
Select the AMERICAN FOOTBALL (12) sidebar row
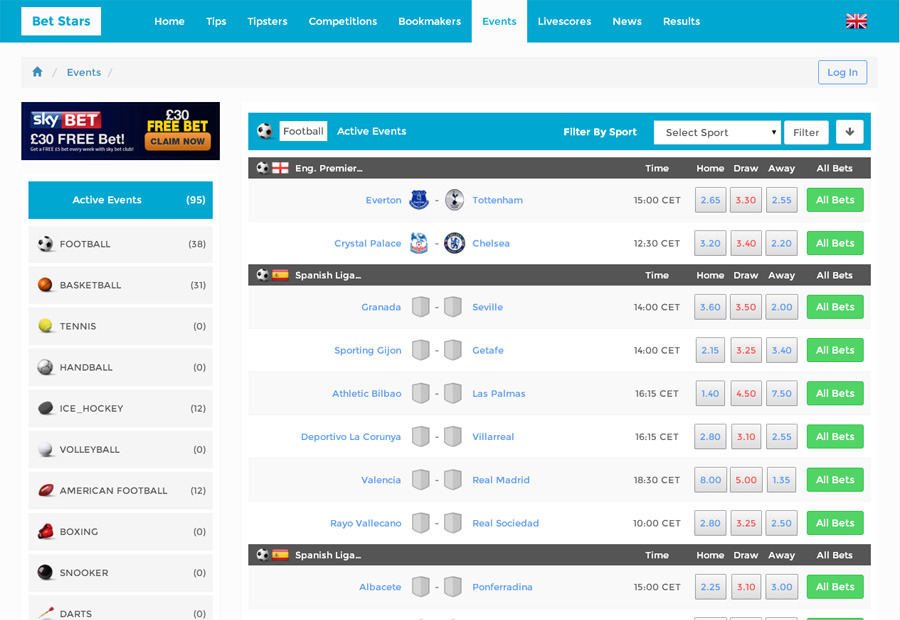pos(121,490)
